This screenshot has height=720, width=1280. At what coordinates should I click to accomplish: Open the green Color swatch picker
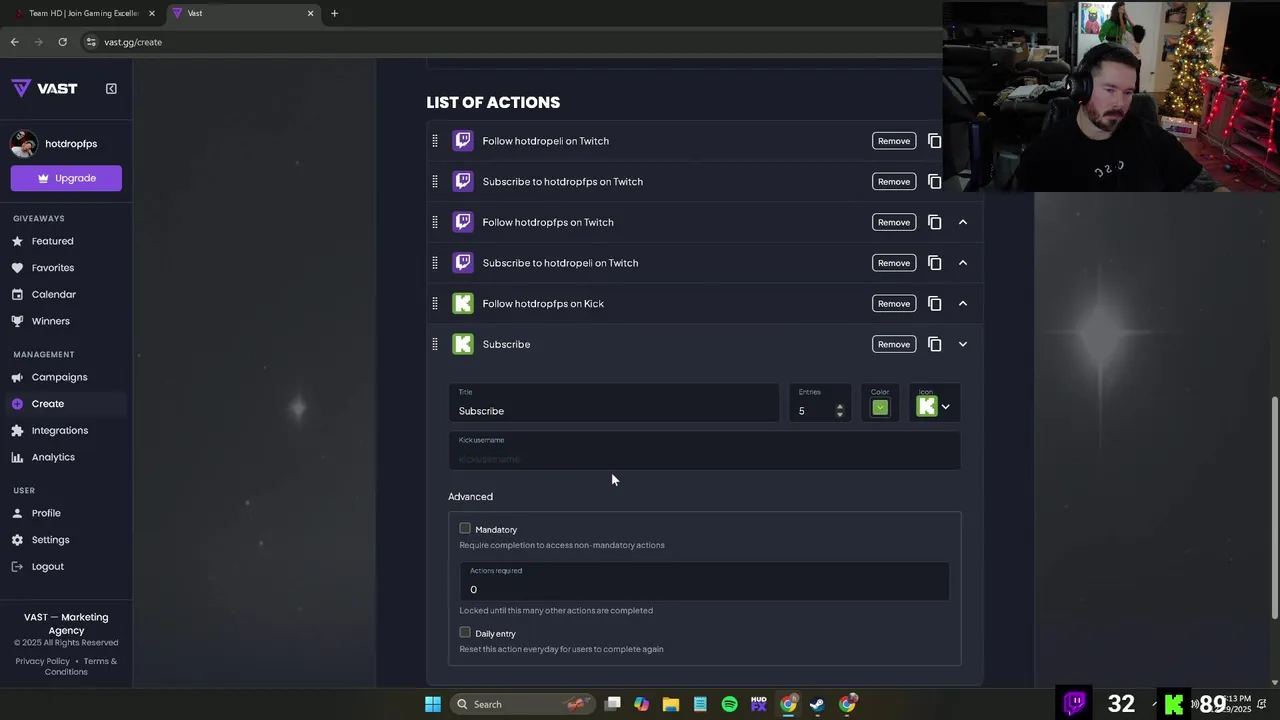[880, 407]
